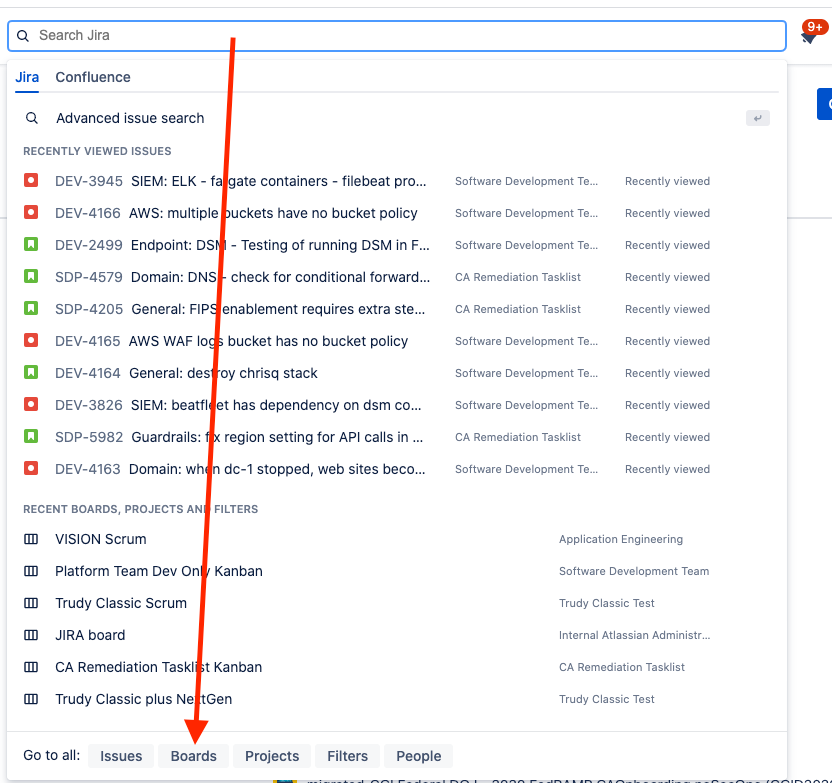Switch to the Confluence tab
832x783 pixels.
pos(93,77)
